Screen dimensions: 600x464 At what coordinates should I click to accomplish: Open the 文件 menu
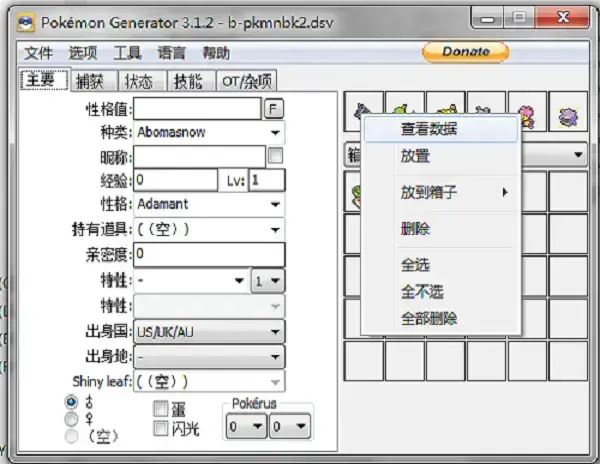pos(38,53)
